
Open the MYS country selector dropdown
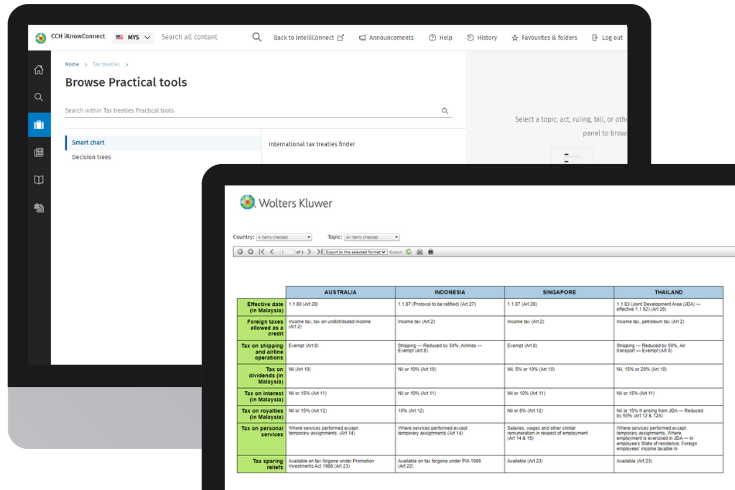(x=134, y=37)
